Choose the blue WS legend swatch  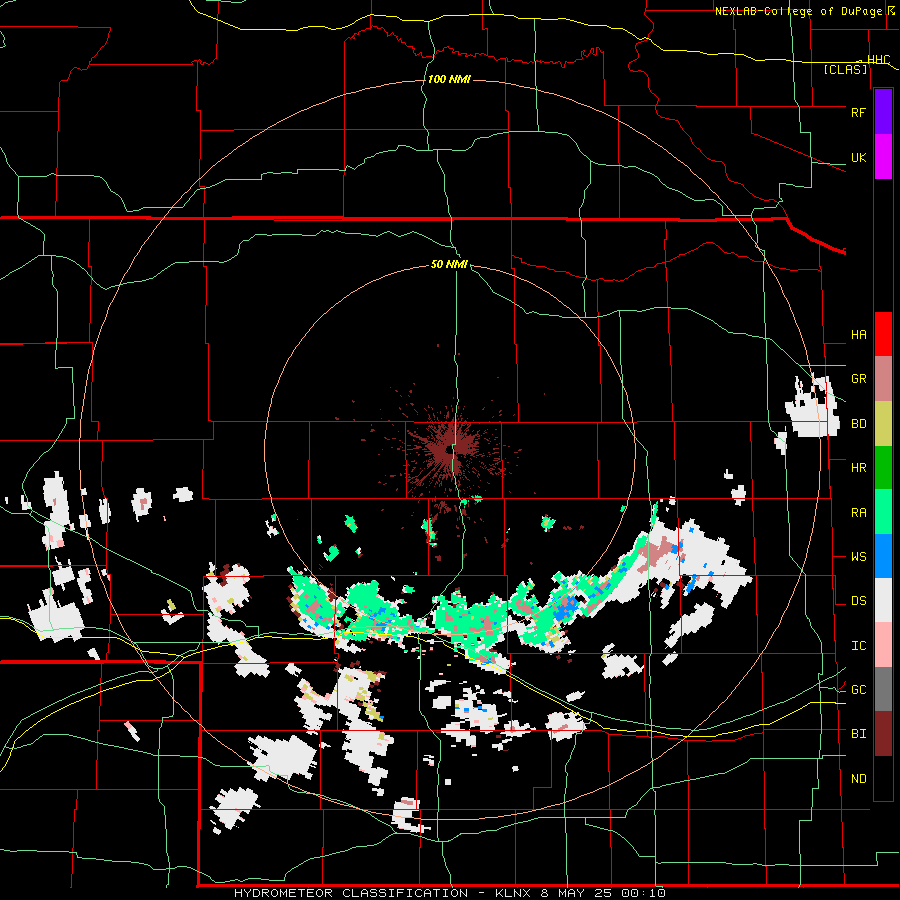pyautogui.click(x=883, y=556)
